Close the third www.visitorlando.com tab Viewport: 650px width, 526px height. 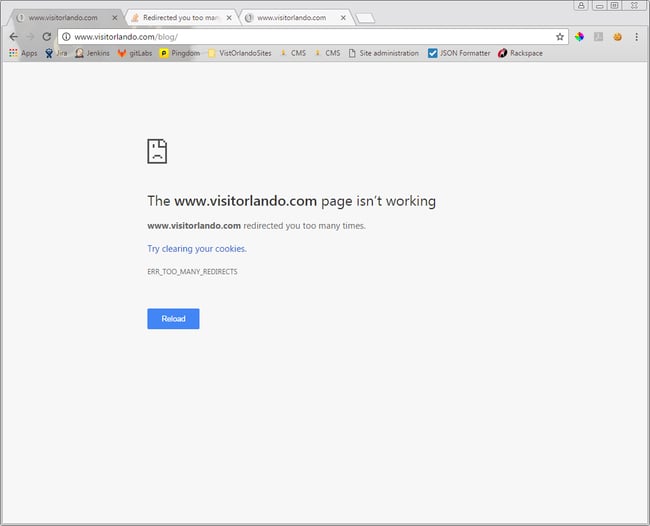(x=343, y=18)
